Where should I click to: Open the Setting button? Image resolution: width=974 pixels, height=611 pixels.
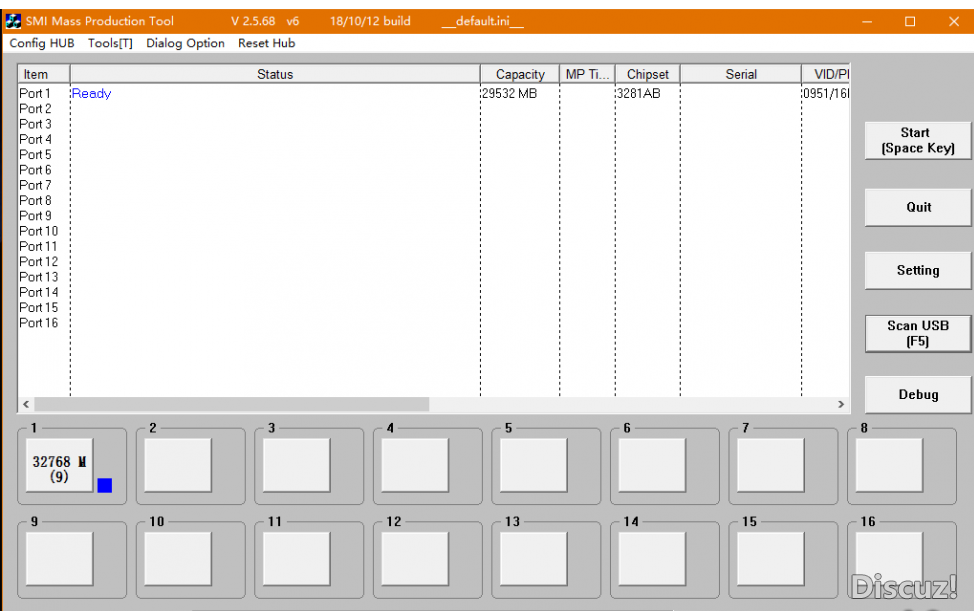pyautogui.click(x=918, y=270)
